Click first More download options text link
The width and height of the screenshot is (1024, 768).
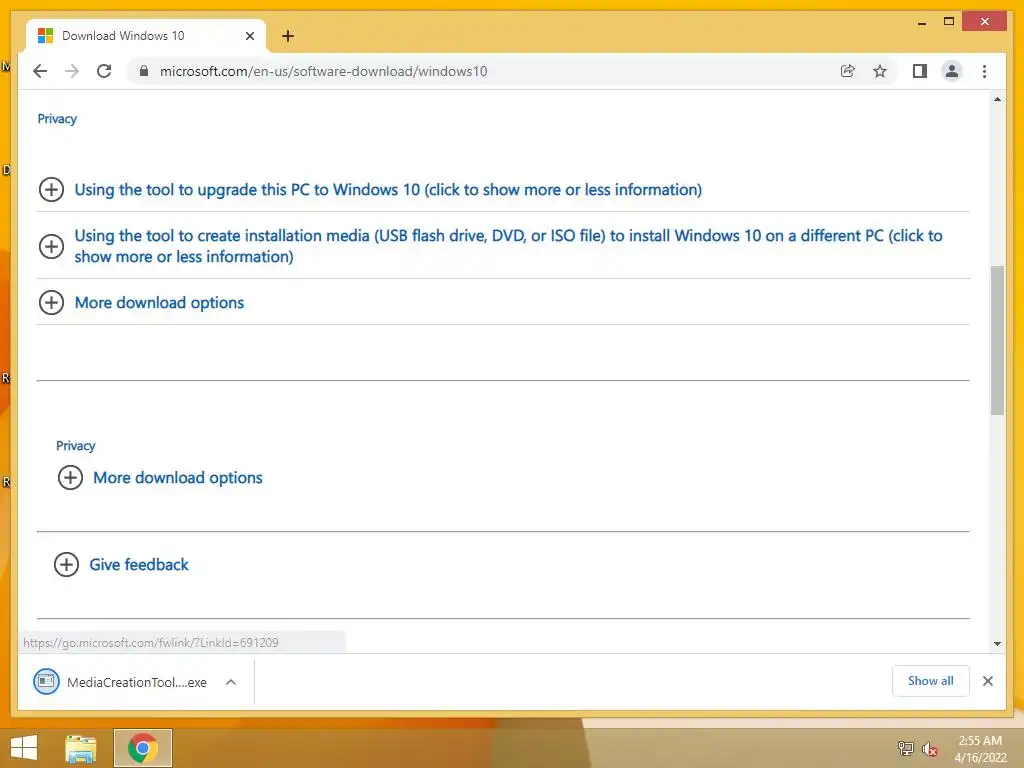[x=159, y=302]
